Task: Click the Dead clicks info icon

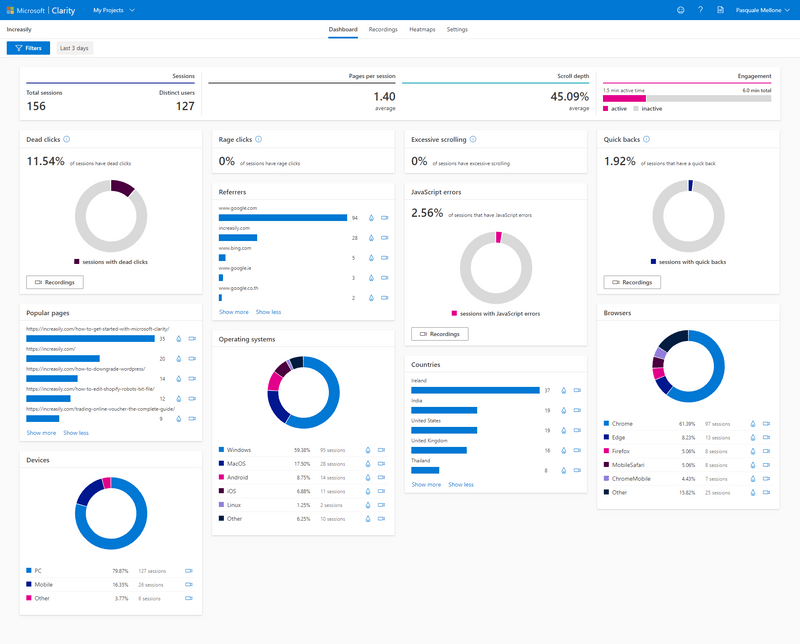Action: 67,139
